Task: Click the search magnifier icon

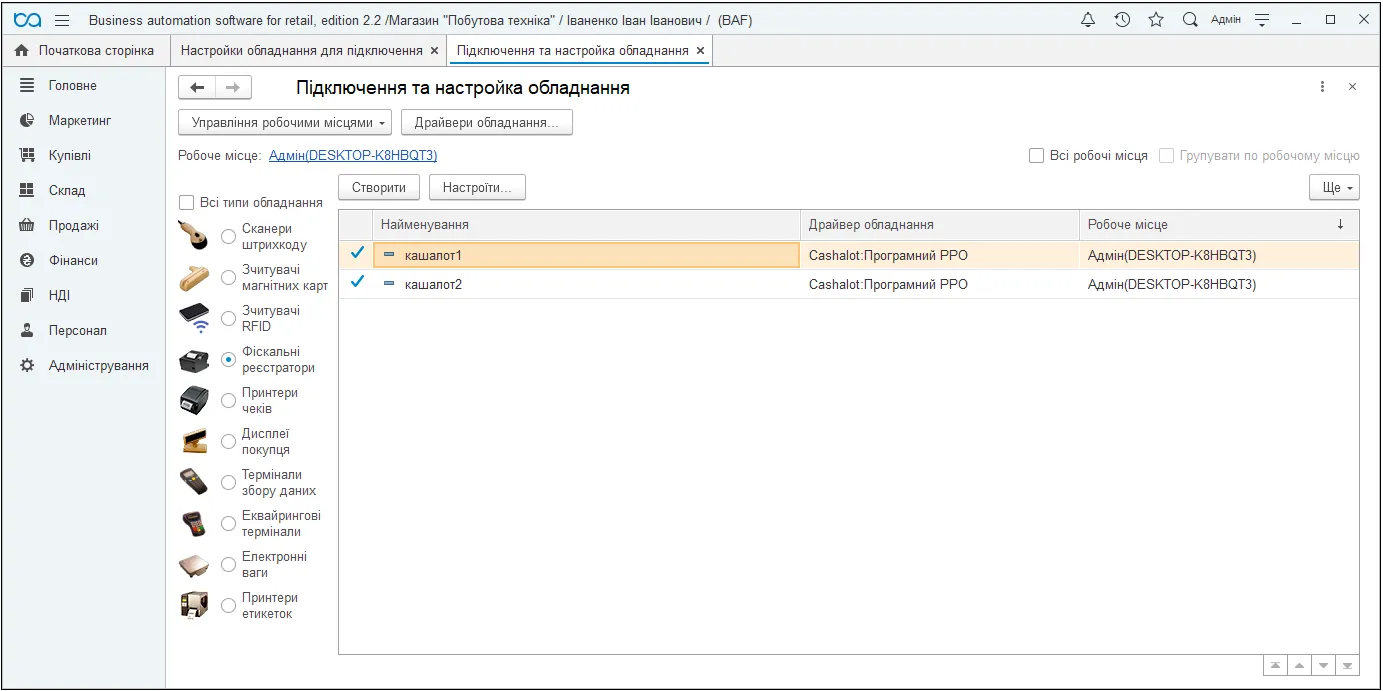Action: point(1190,20)
